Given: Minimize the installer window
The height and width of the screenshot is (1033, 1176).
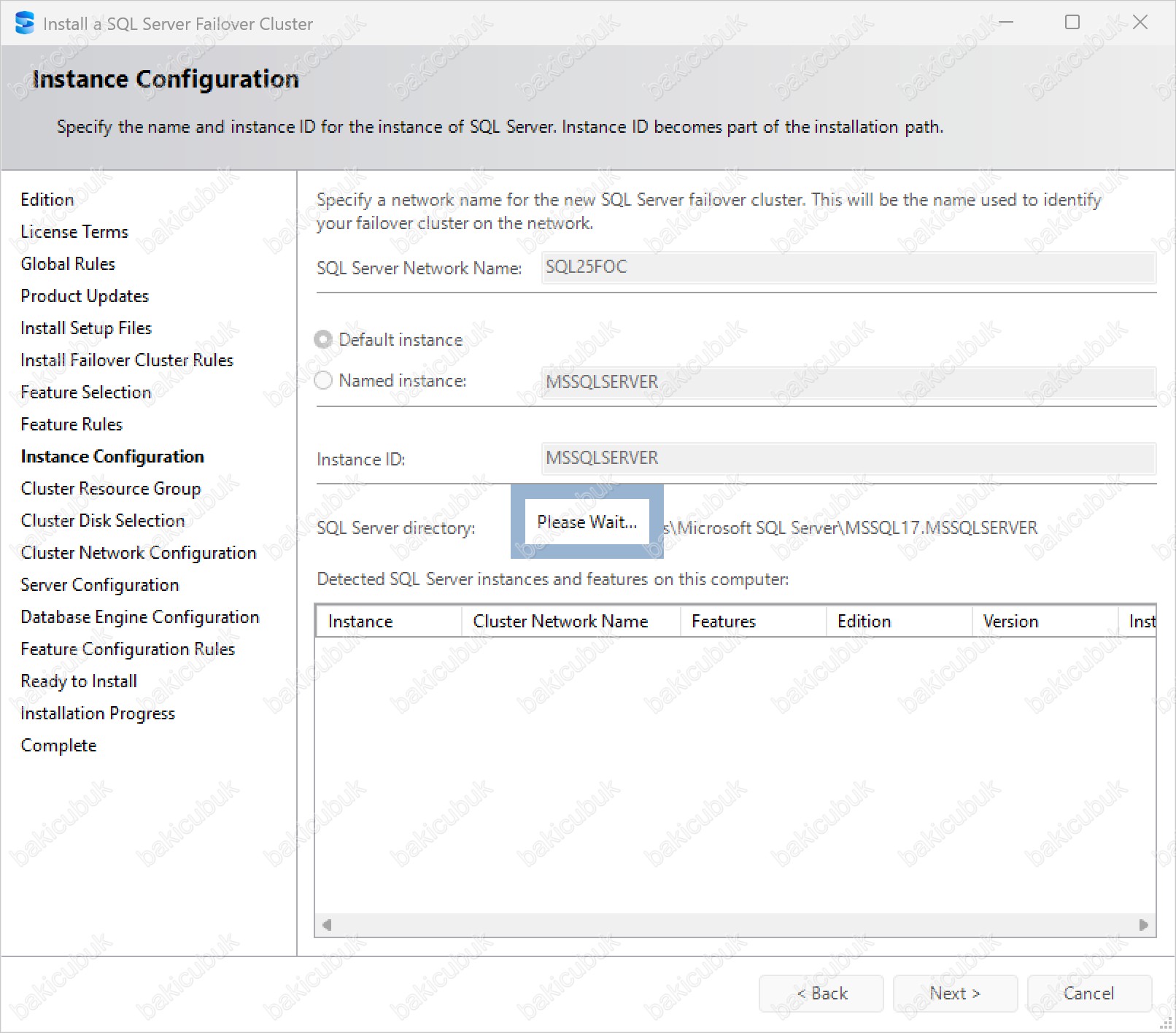Looking at the screenshot, I should [x=1006, y=23].
